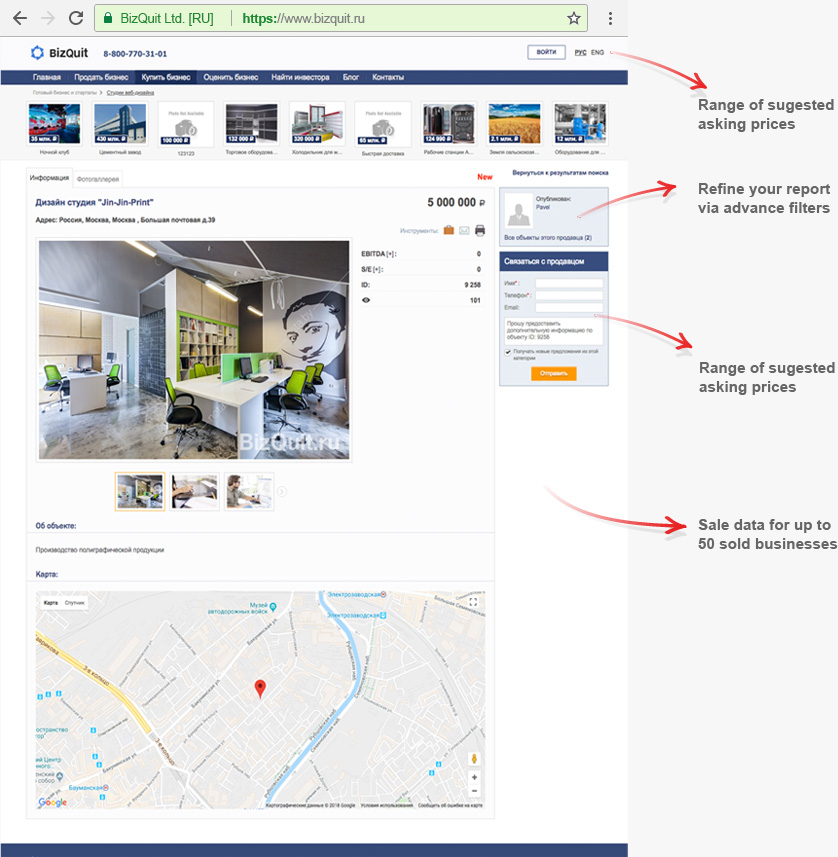The image size is (838, 857).
Task: Click the browser reload button
Action: pos(75,18)
